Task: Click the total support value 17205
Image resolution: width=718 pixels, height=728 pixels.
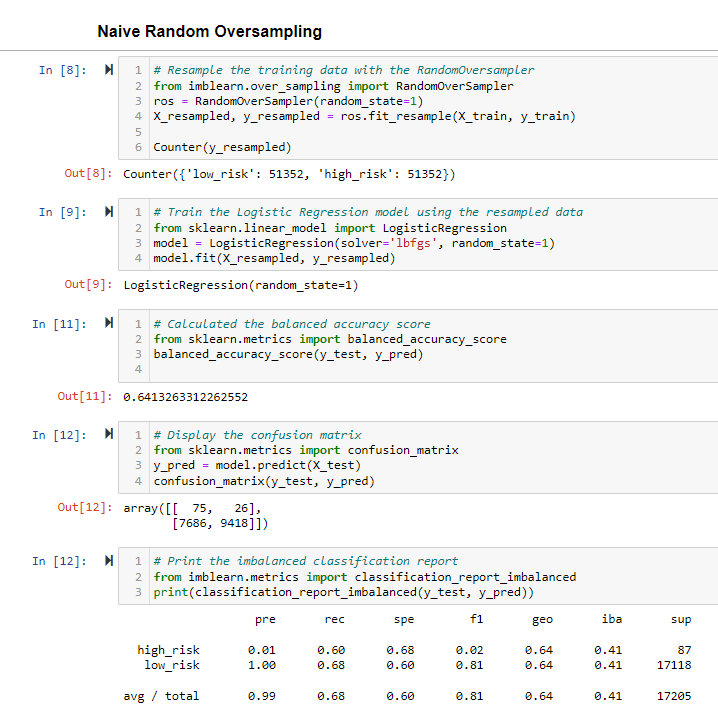Action: pyautogui.click(x=674, y=696)
